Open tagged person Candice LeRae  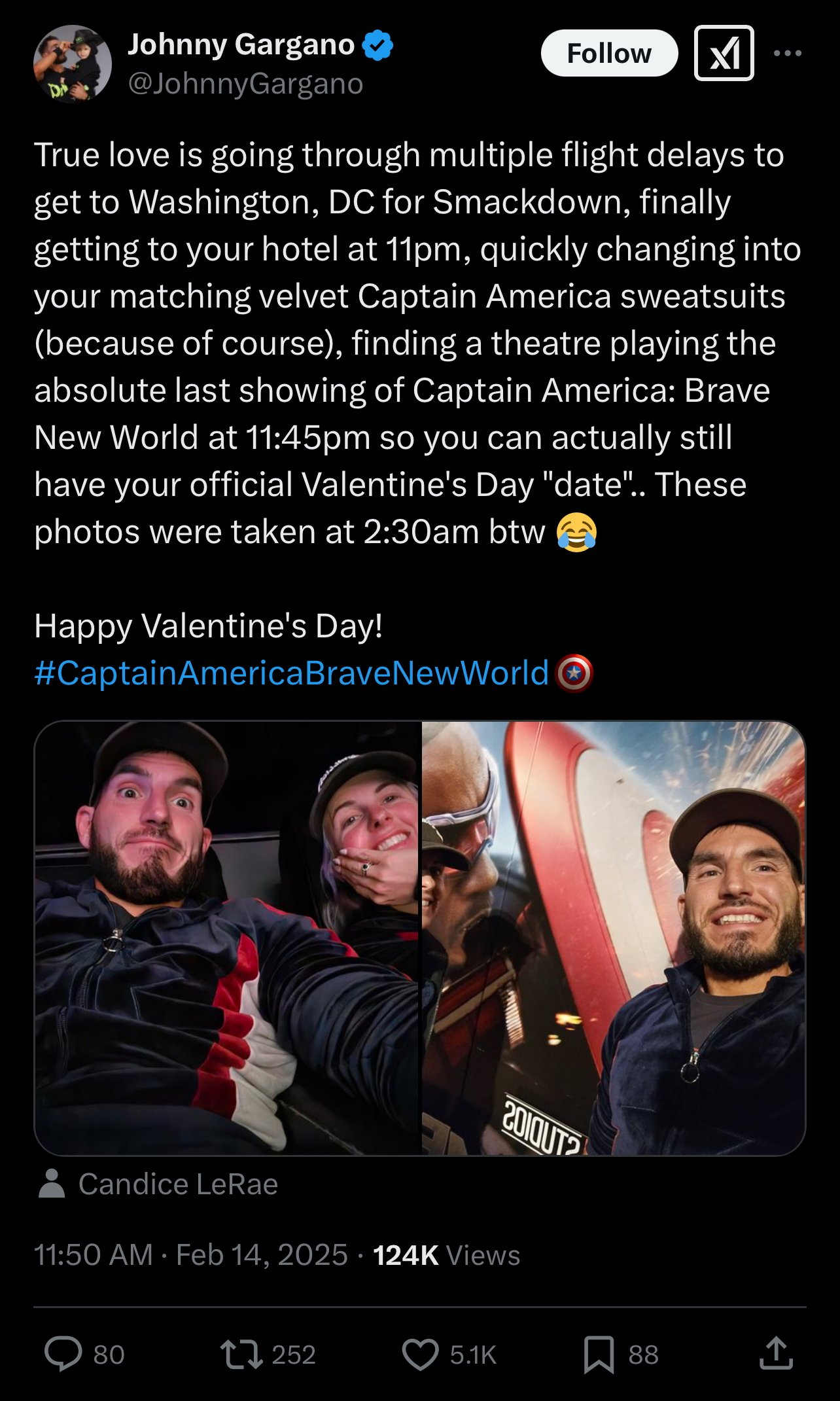point(178,1184)
